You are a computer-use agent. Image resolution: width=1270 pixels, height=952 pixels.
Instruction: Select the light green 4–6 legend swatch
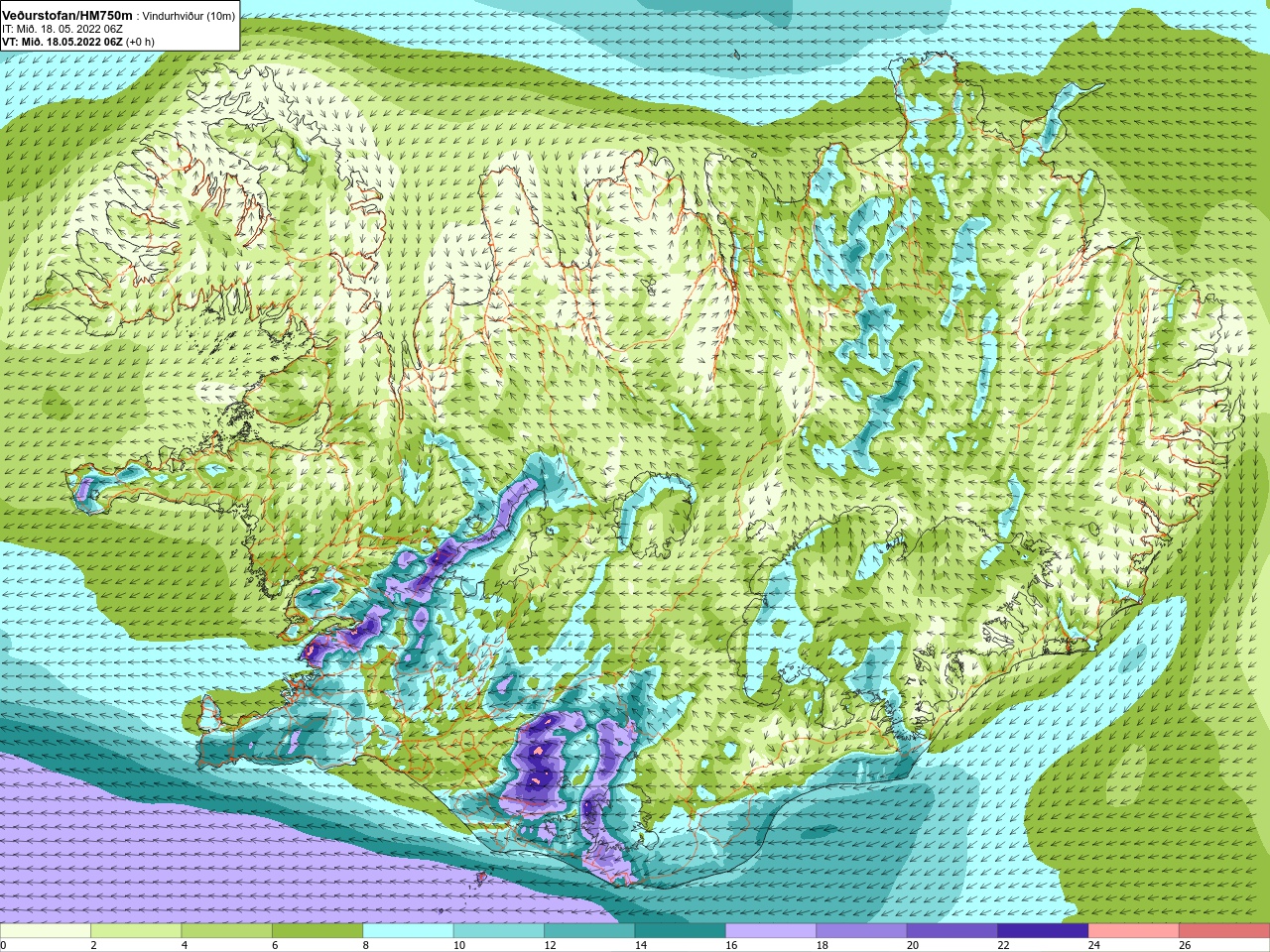point(227,931)
